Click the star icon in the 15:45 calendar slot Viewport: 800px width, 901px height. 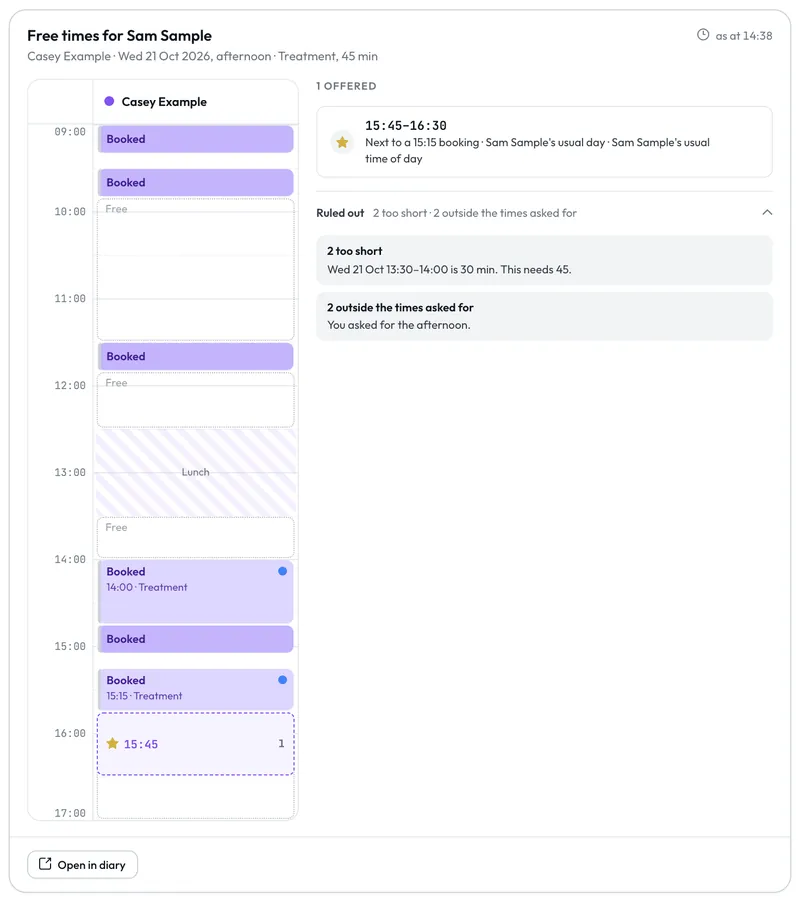tap(113, 743)
